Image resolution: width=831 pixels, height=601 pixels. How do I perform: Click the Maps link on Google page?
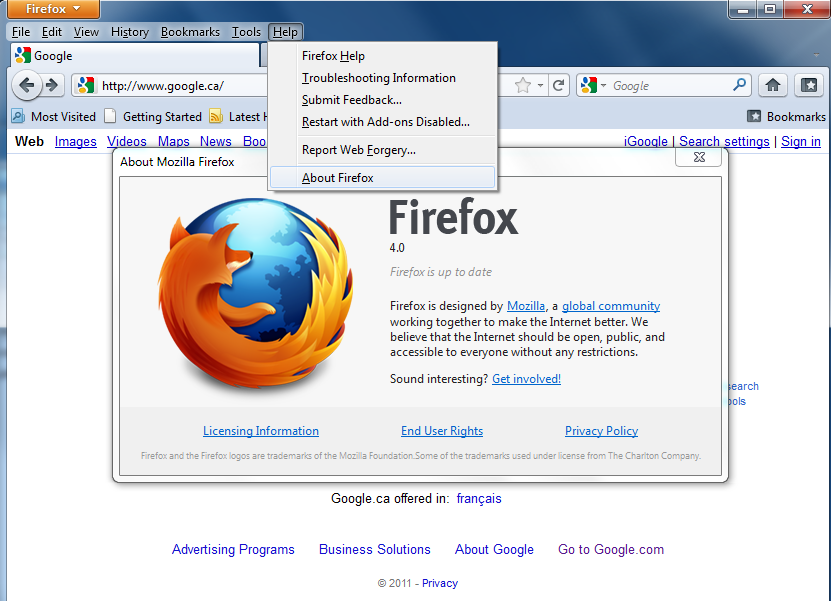173,142
